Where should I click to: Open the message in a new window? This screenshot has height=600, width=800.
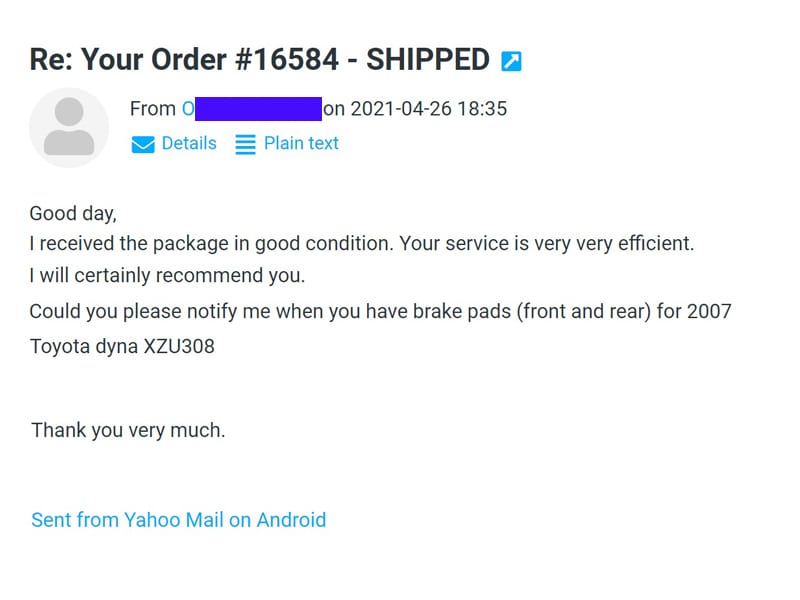click(x=511, y=61)
